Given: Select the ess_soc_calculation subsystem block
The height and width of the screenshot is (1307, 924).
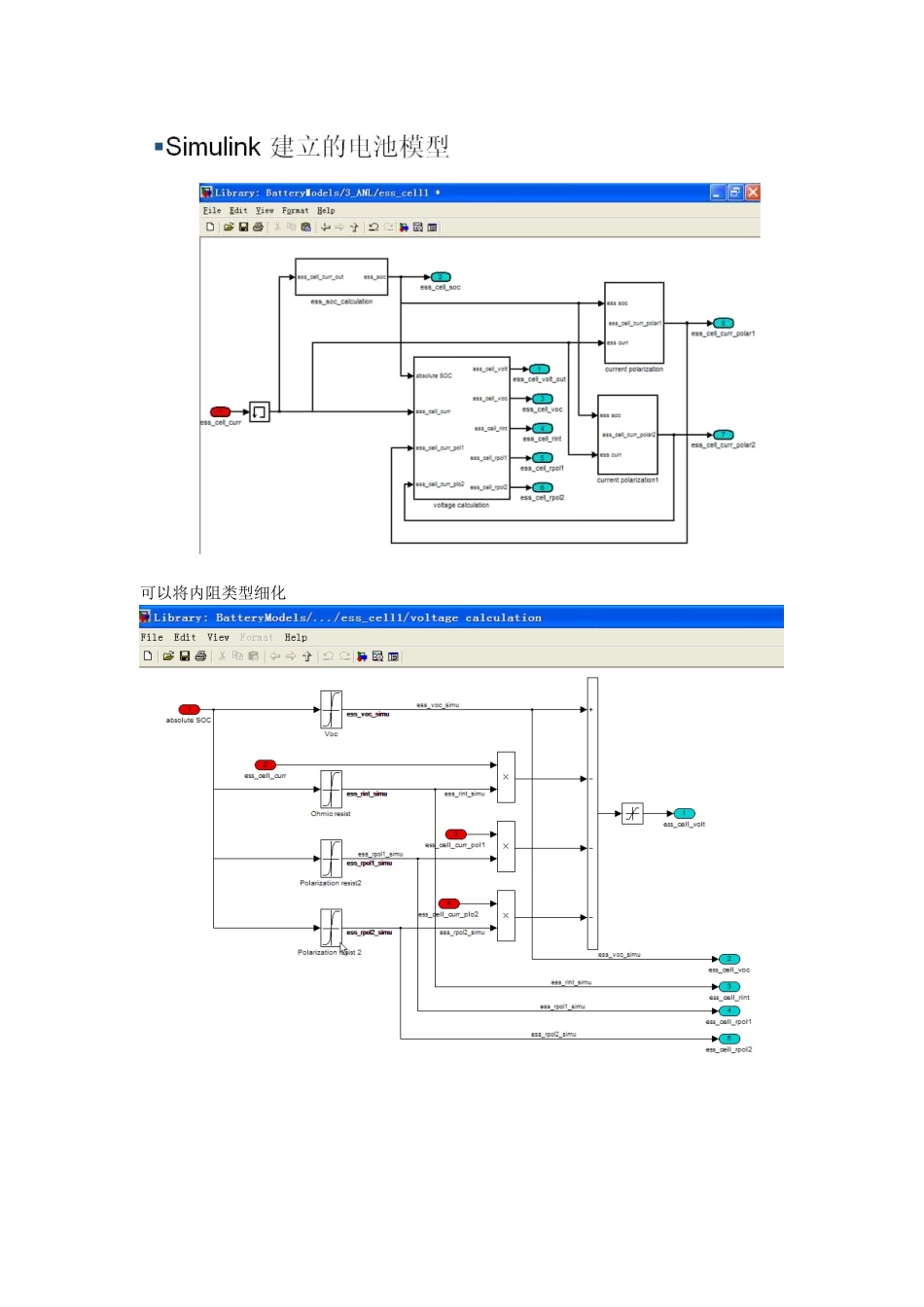Looking at the screenshot, I should click(341, 277).
